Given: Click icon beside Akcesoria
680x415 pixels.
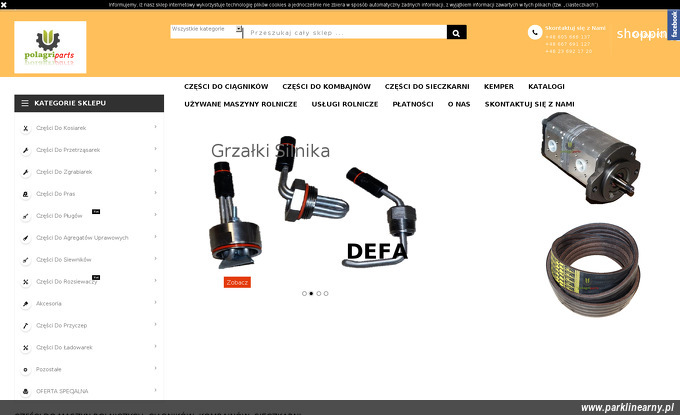Looking at the screenshot, I should coord(26,304).
